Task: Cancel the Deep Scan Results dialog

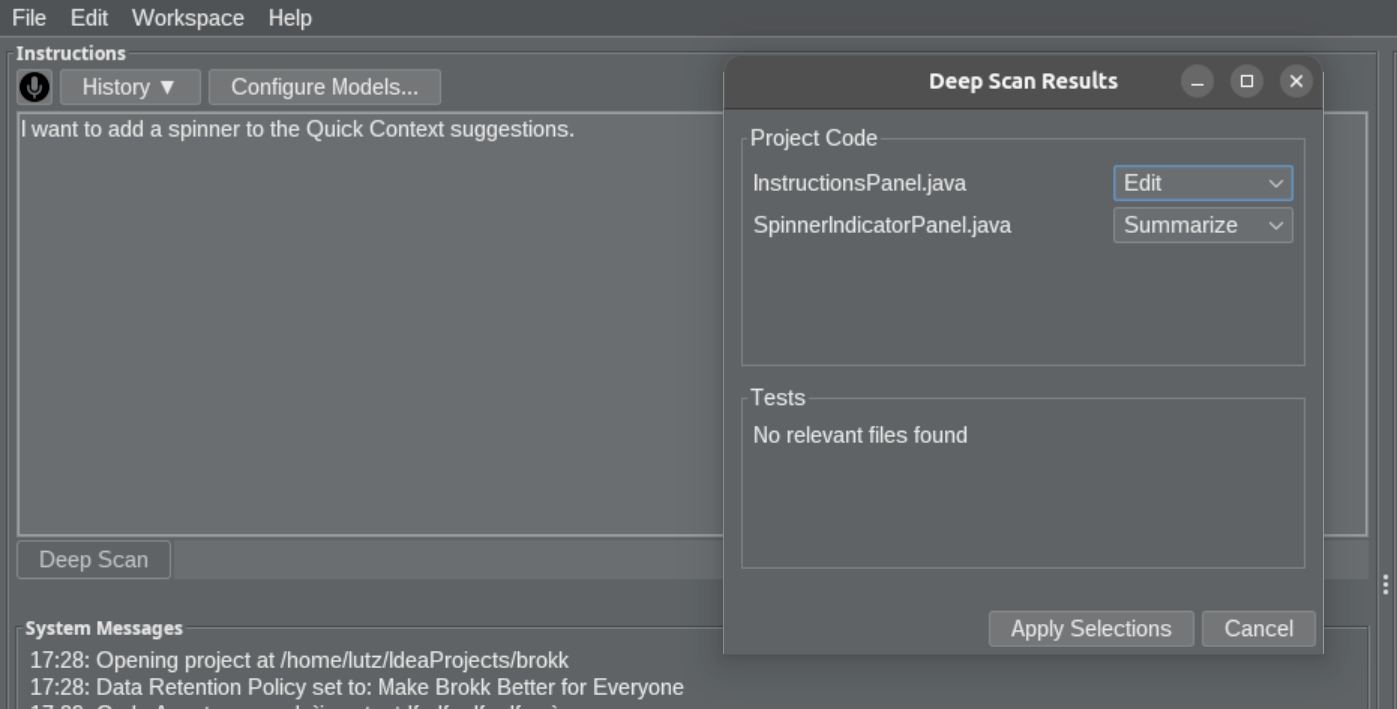Action: (1258, 629)
